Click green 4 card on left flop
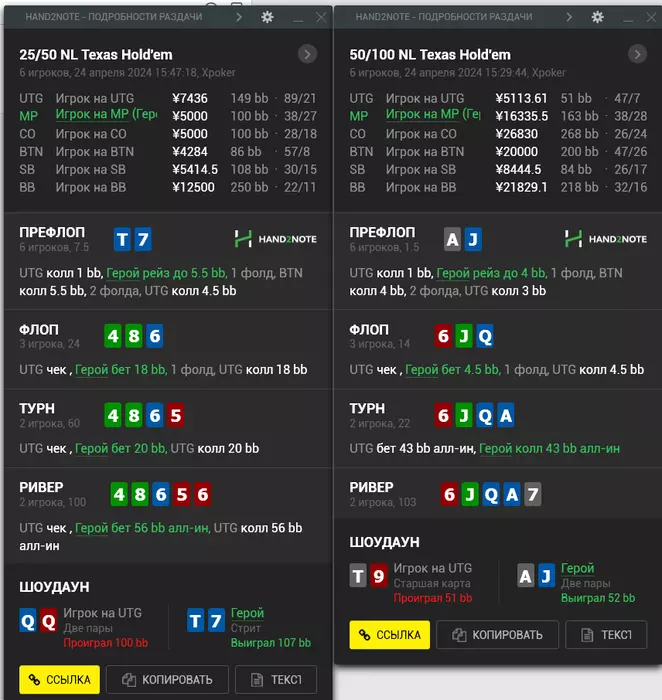662x700 pixels. click(x=113, y=336)
